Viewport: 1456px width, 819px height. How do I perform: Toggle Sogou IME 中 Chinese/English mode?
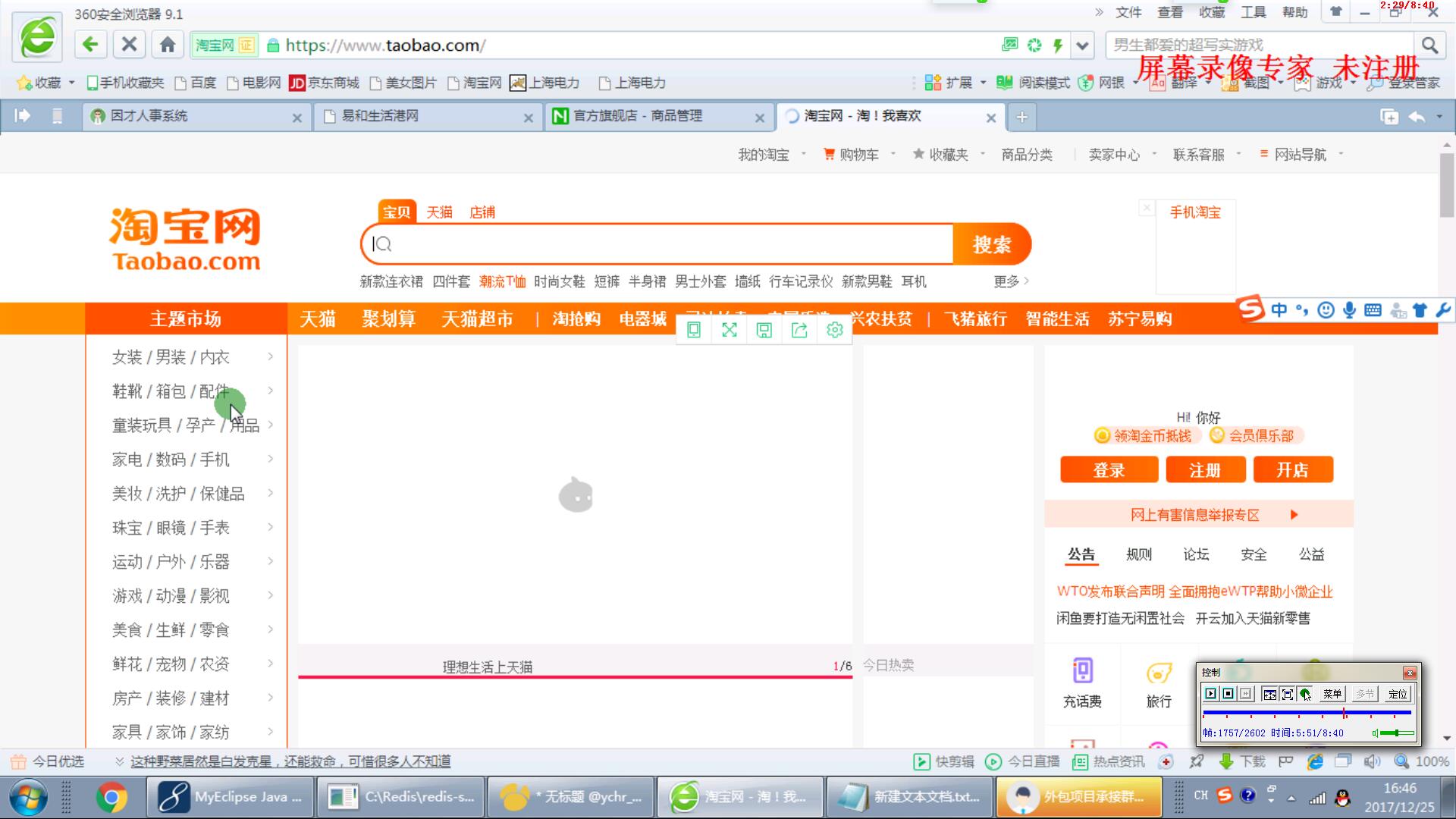coord(1279,310)
